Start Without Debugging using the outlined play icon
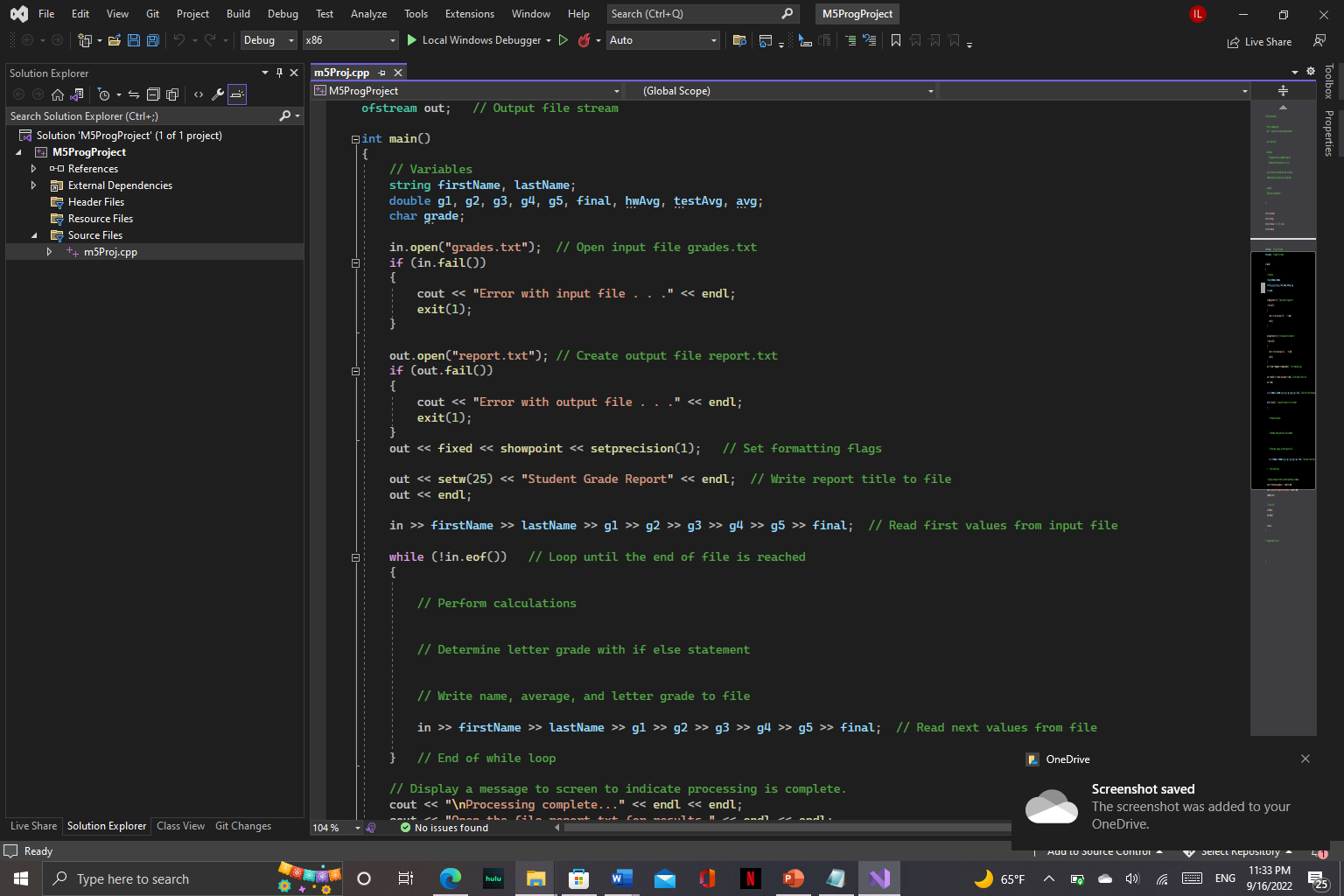 click(x=563, y=40)
